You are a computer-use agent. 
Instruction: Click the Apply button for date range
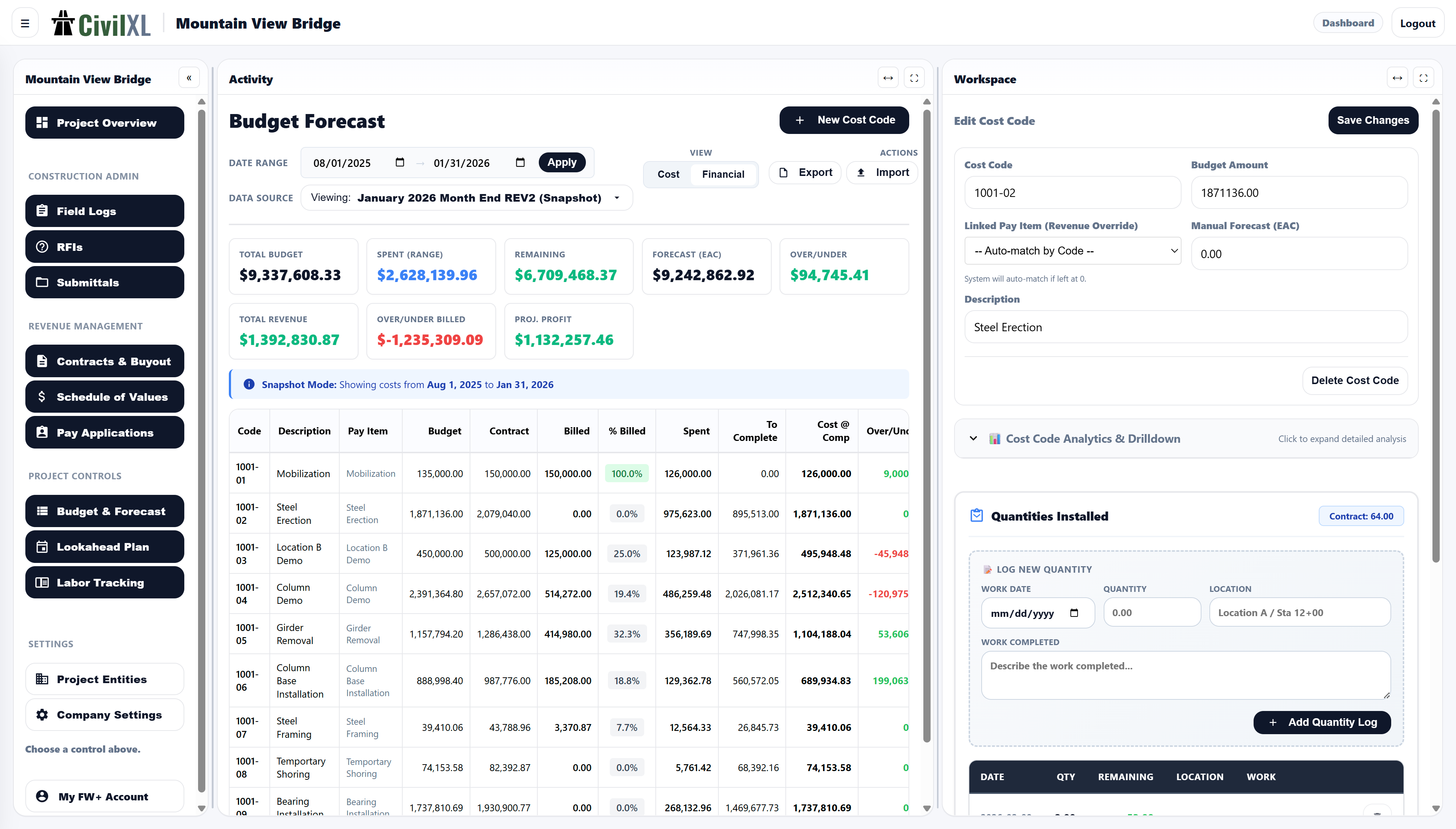click(x=562, y=162)
